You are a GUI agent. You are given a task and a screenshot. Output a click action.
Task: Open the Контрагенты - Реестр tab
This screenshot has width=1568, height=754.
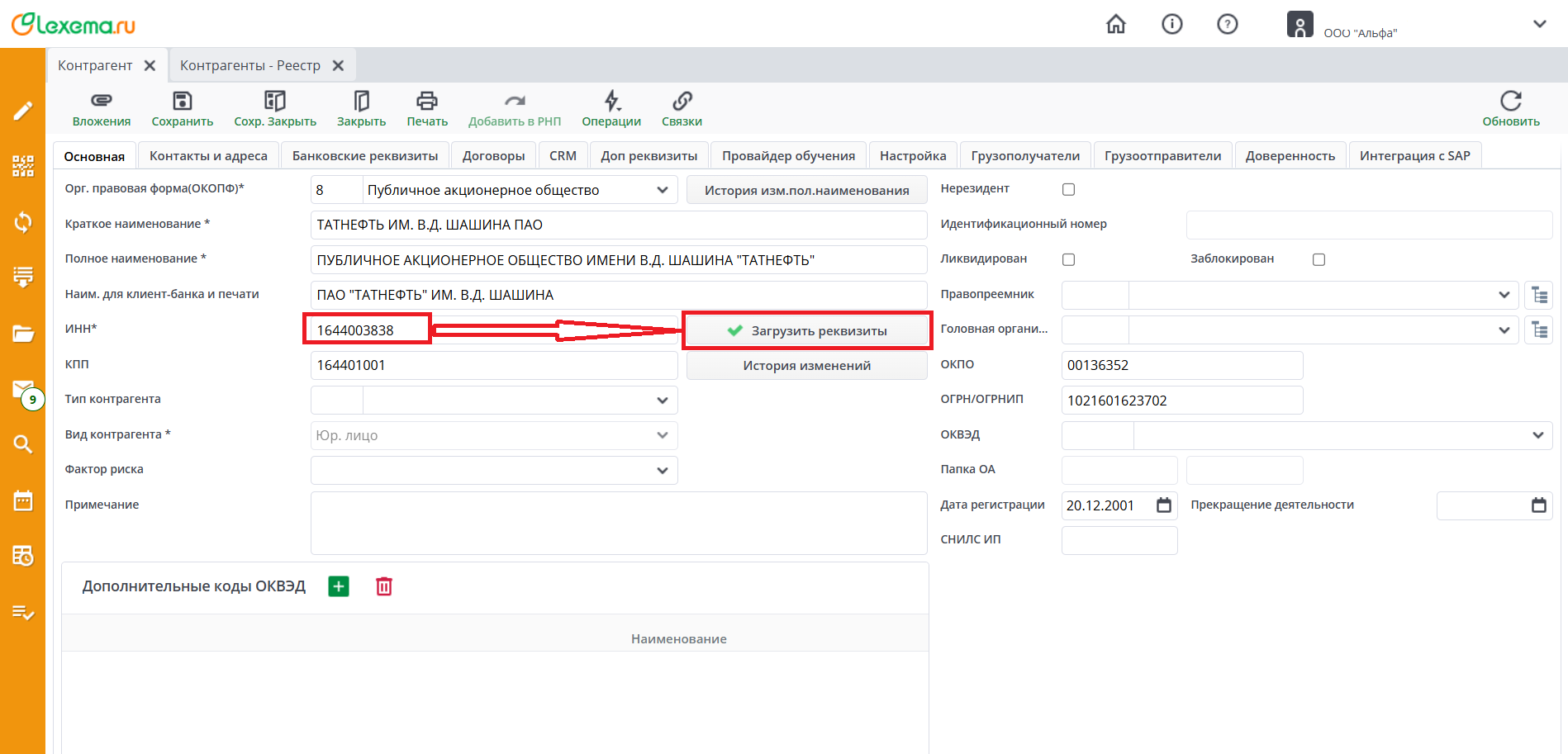coord(250,65)
